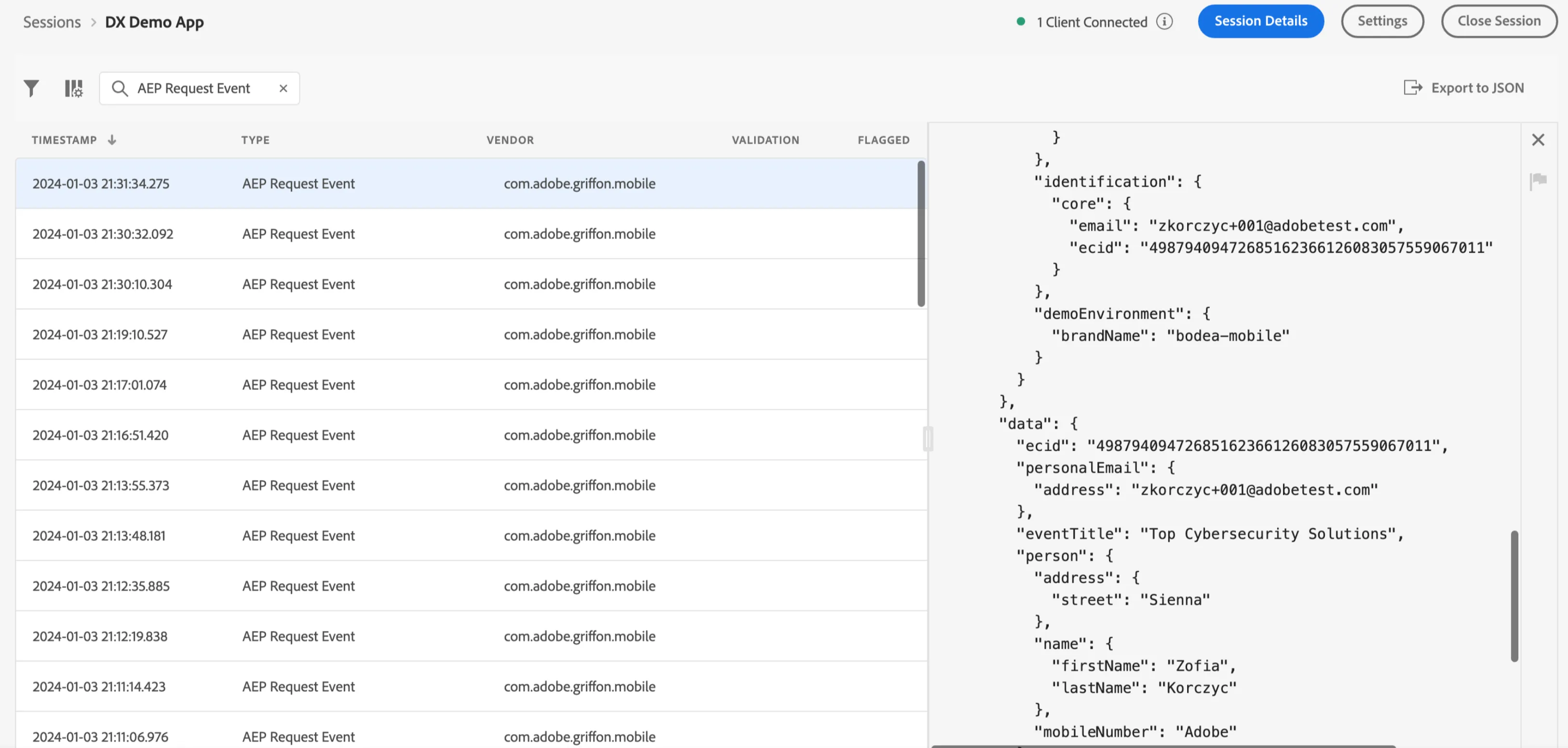
Task: Click the JSON panel vertical scrollbar
Action: click(1514, 596)
